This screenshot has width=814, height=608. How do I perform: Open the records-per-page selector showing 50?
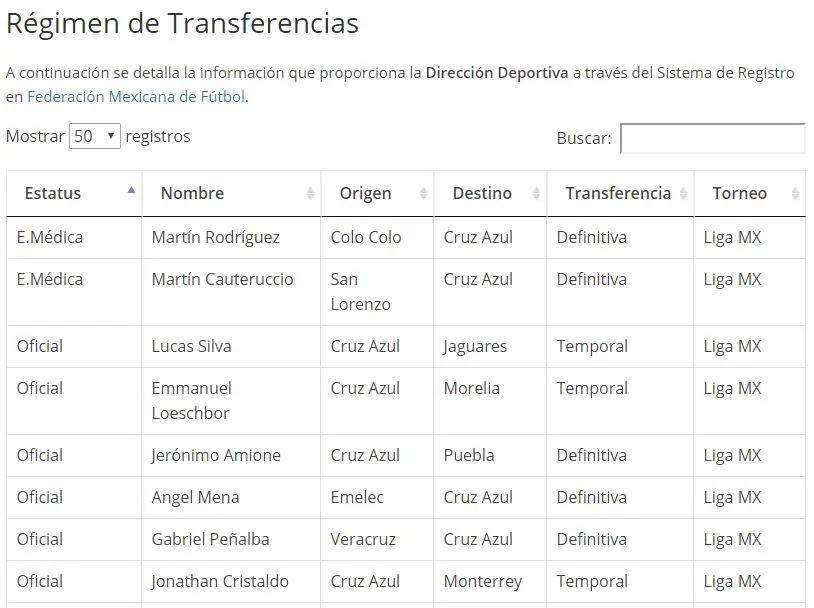(95, 136)
